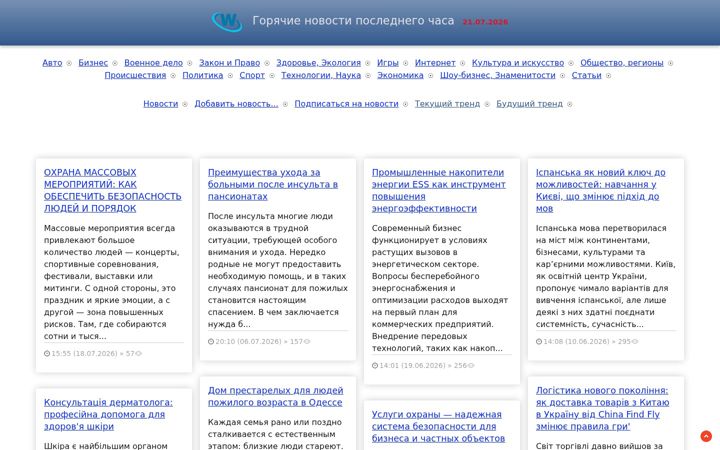The width and height of the screenshot is (720, 450).
Task: Open the Бизнес category
Action: coord(93,63)
